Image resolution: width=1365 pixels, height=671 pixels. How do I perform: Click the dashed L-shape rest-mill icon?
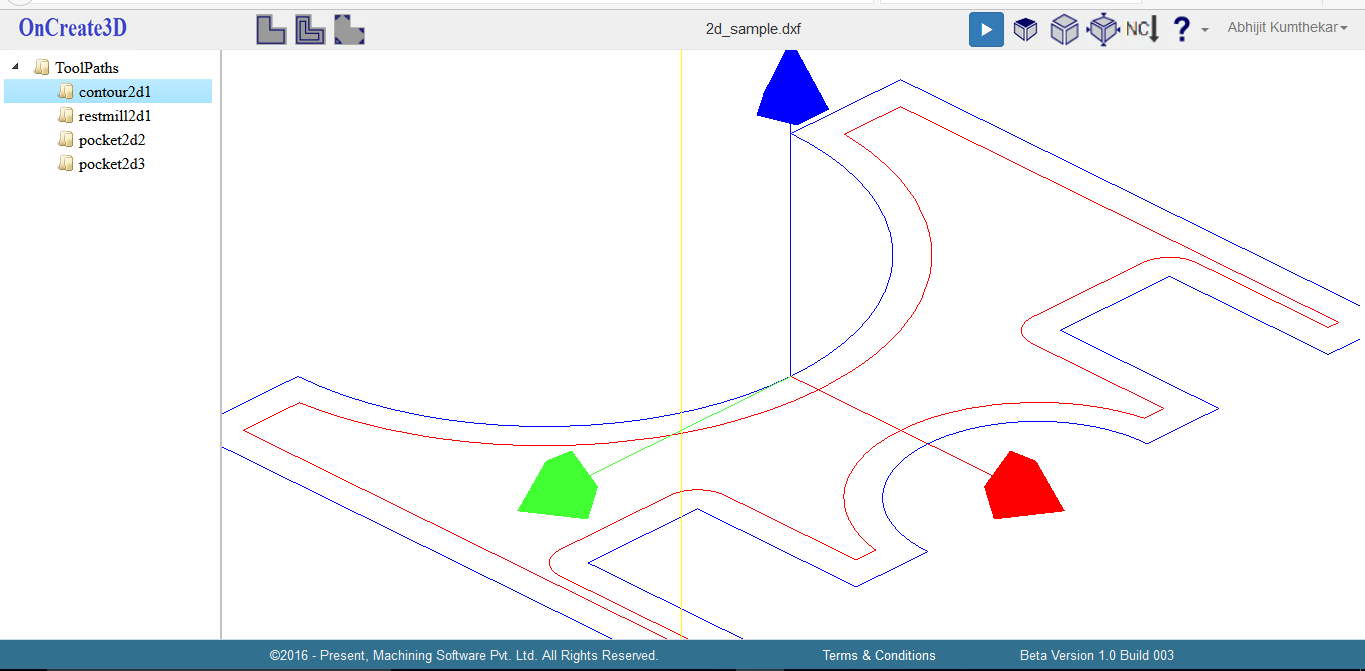click(349, 30)
